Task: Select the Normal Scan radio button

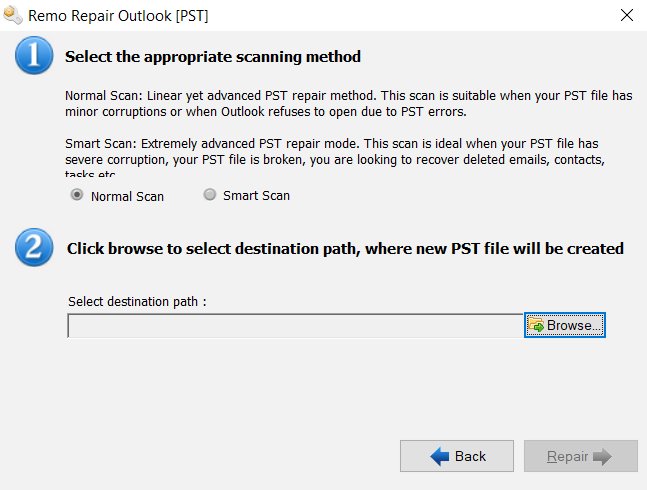Action: coord(77,196)
